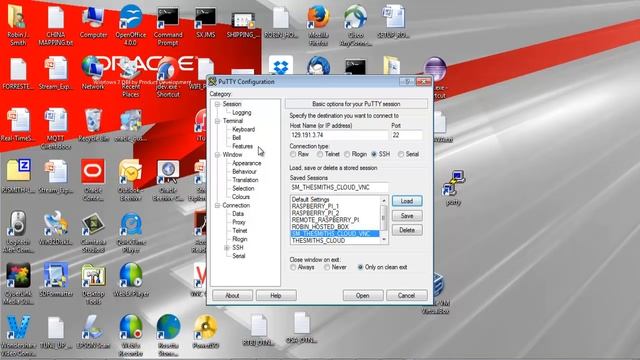
Task: Open the SX JMS desktop shortcut
Action: tap(205, 22)
